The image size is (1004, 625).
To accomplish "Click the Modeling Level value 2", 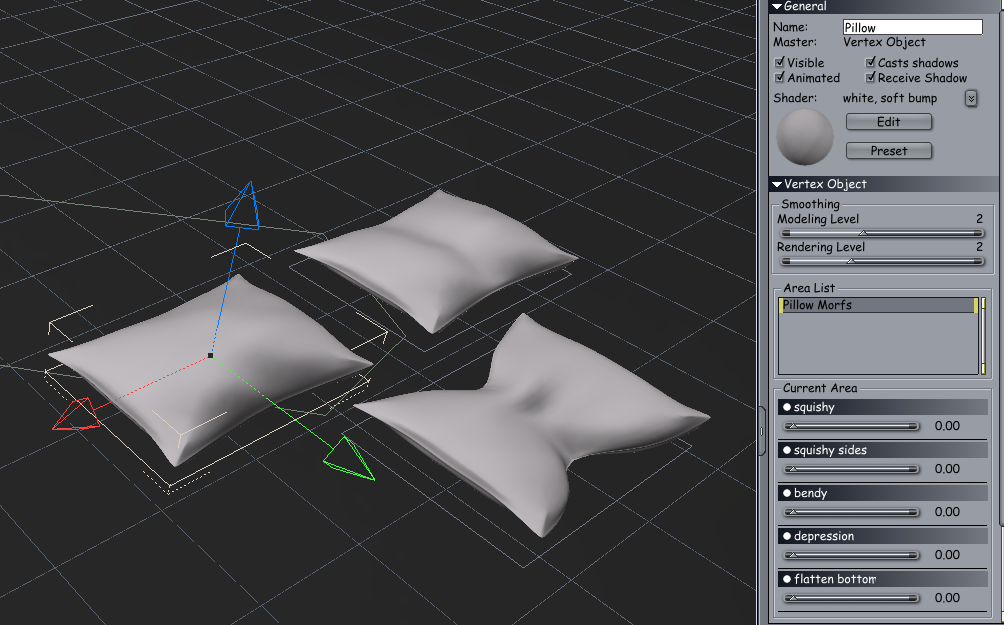I will pyautogui.click(x=979, y=219).
